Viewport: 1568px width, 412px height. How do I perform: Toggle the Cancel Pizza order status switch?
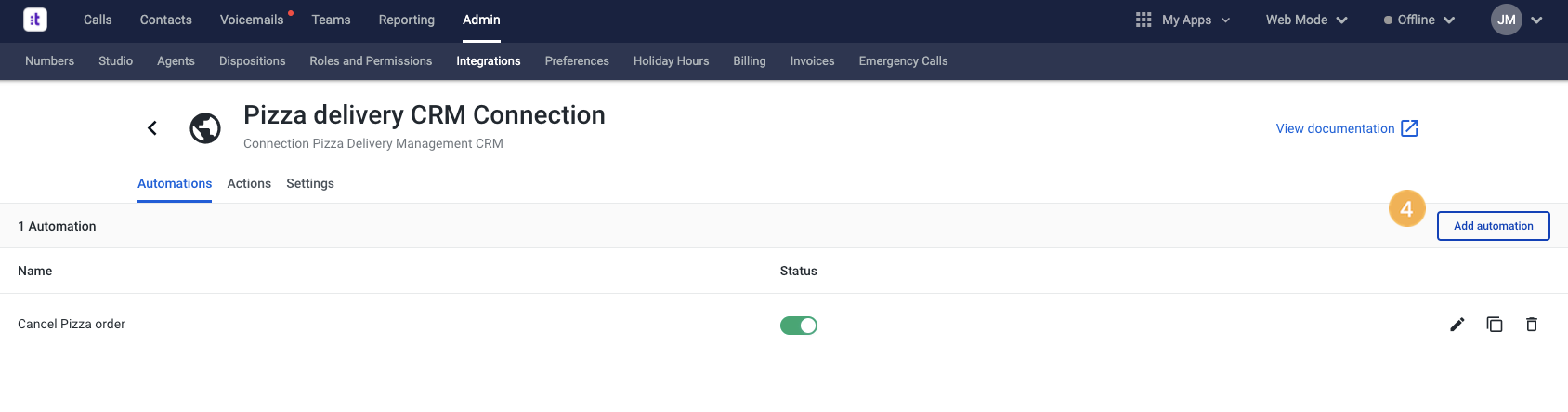pos(799,326)
